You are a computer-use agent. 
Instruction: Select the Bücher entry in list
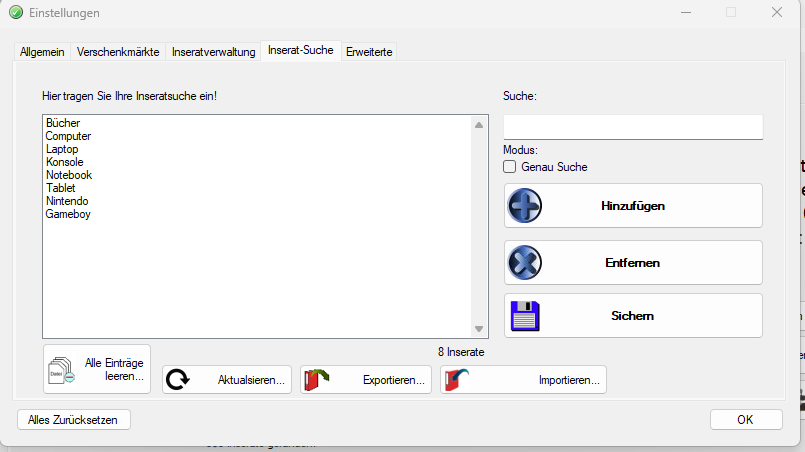pos(63,123)
